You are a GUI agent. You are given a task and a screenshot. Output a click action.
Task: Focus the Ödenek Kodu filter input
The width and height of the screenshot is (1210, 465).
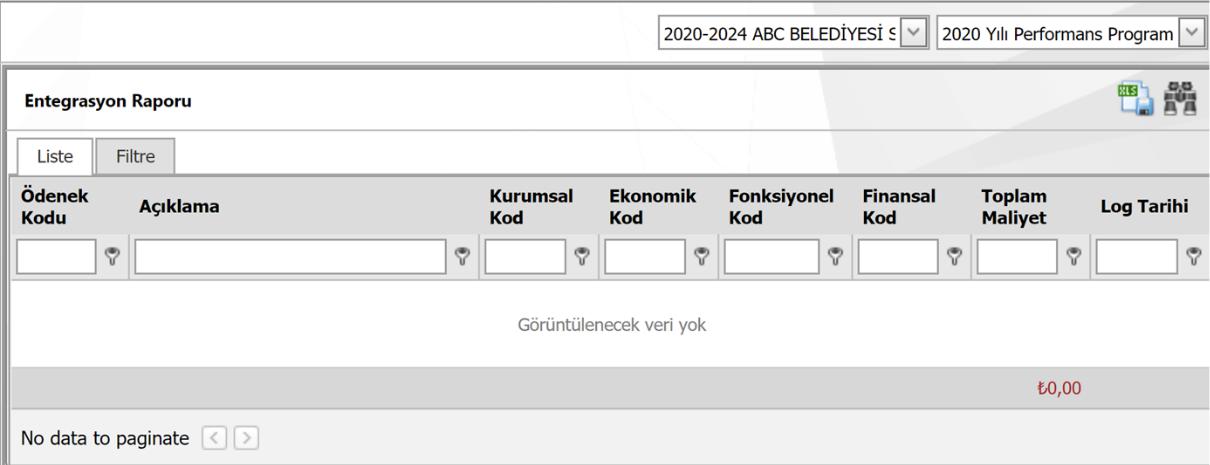[56, 257]
